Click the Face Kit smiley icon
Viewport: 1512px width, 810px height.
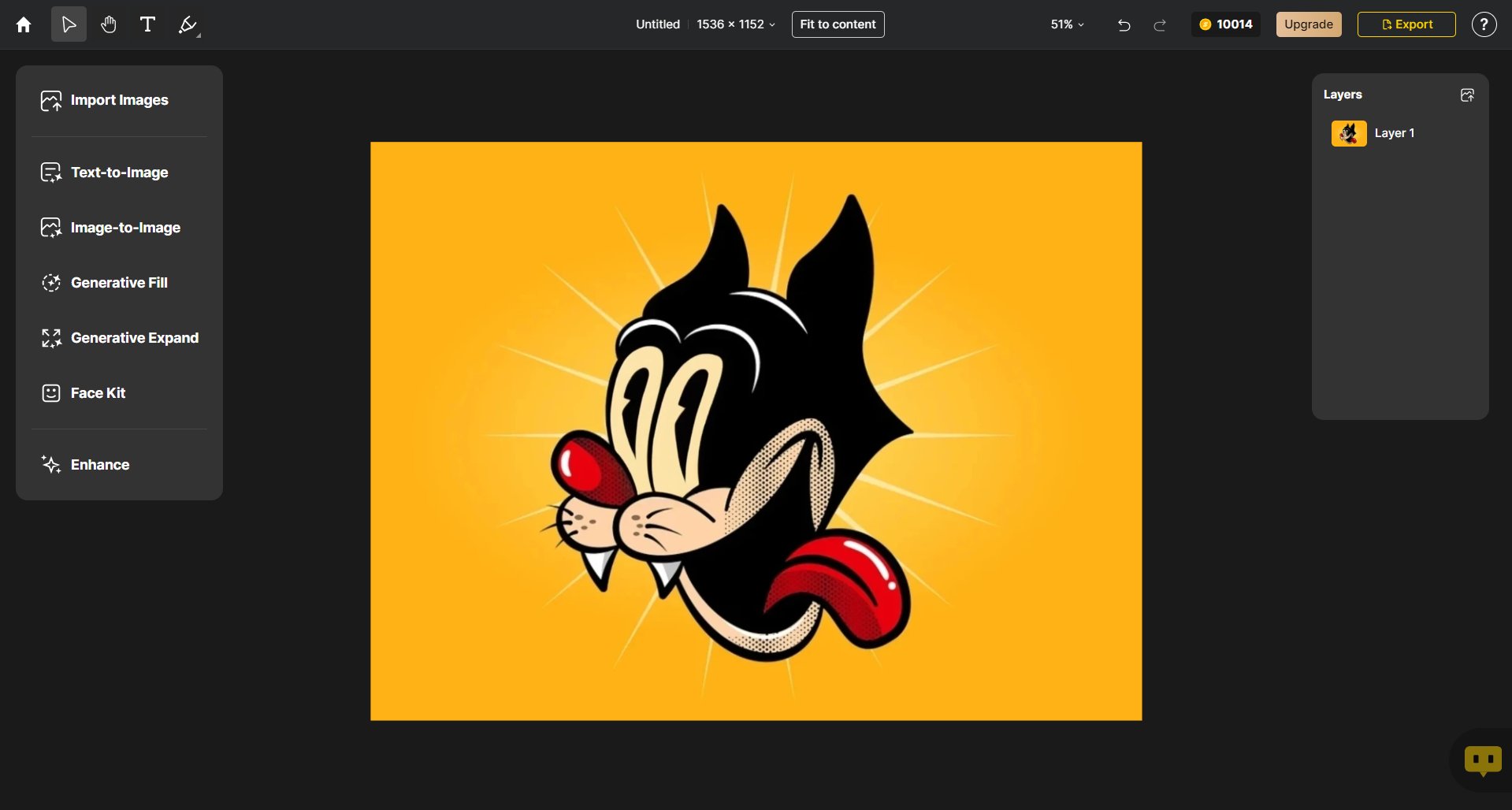click(51, 393)
